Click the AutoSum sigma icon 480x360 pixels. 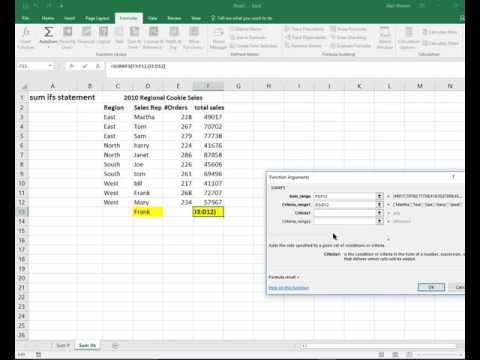click(48, 32)
